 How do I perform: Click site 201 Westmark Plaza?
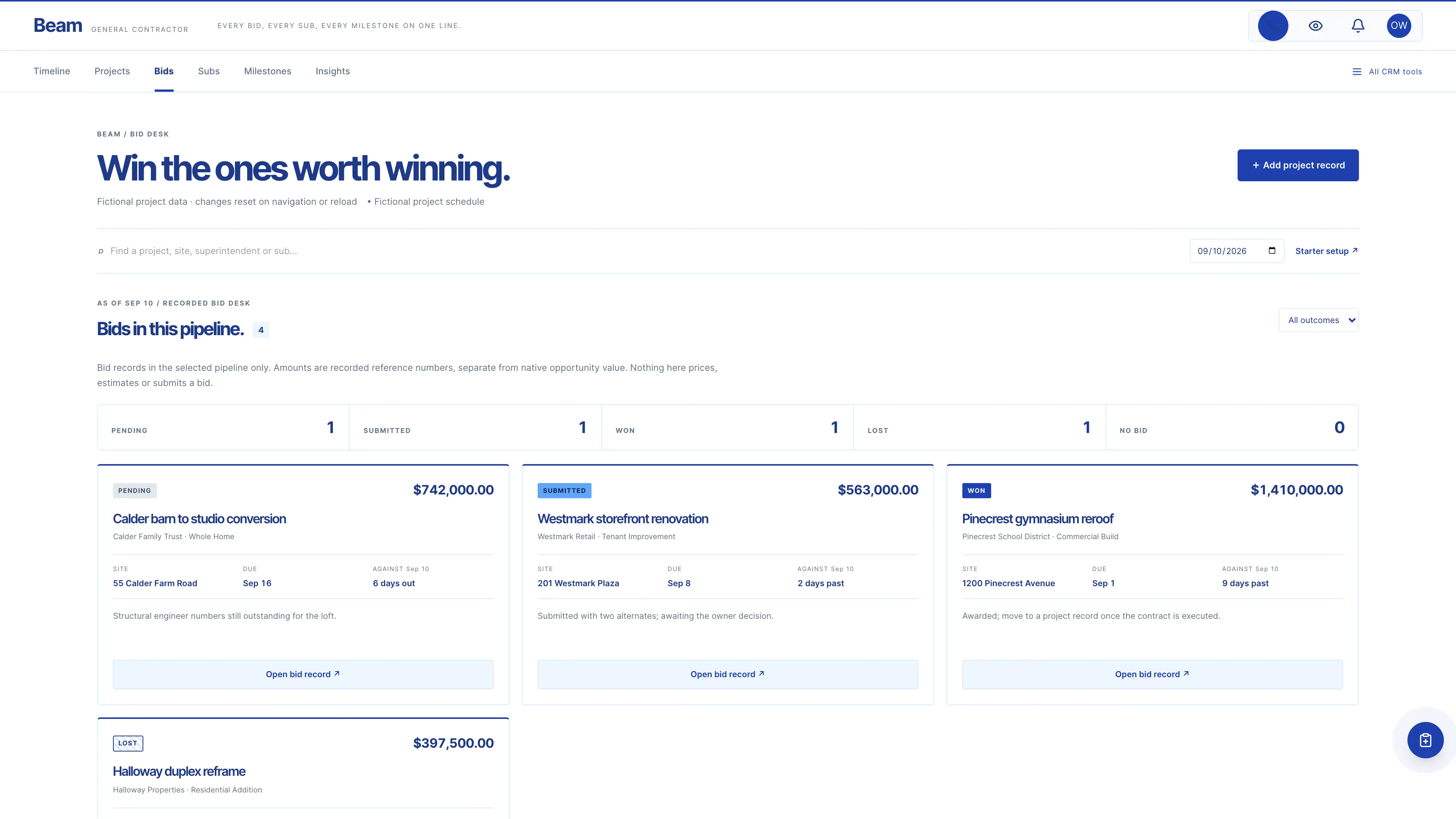[578, 583]
